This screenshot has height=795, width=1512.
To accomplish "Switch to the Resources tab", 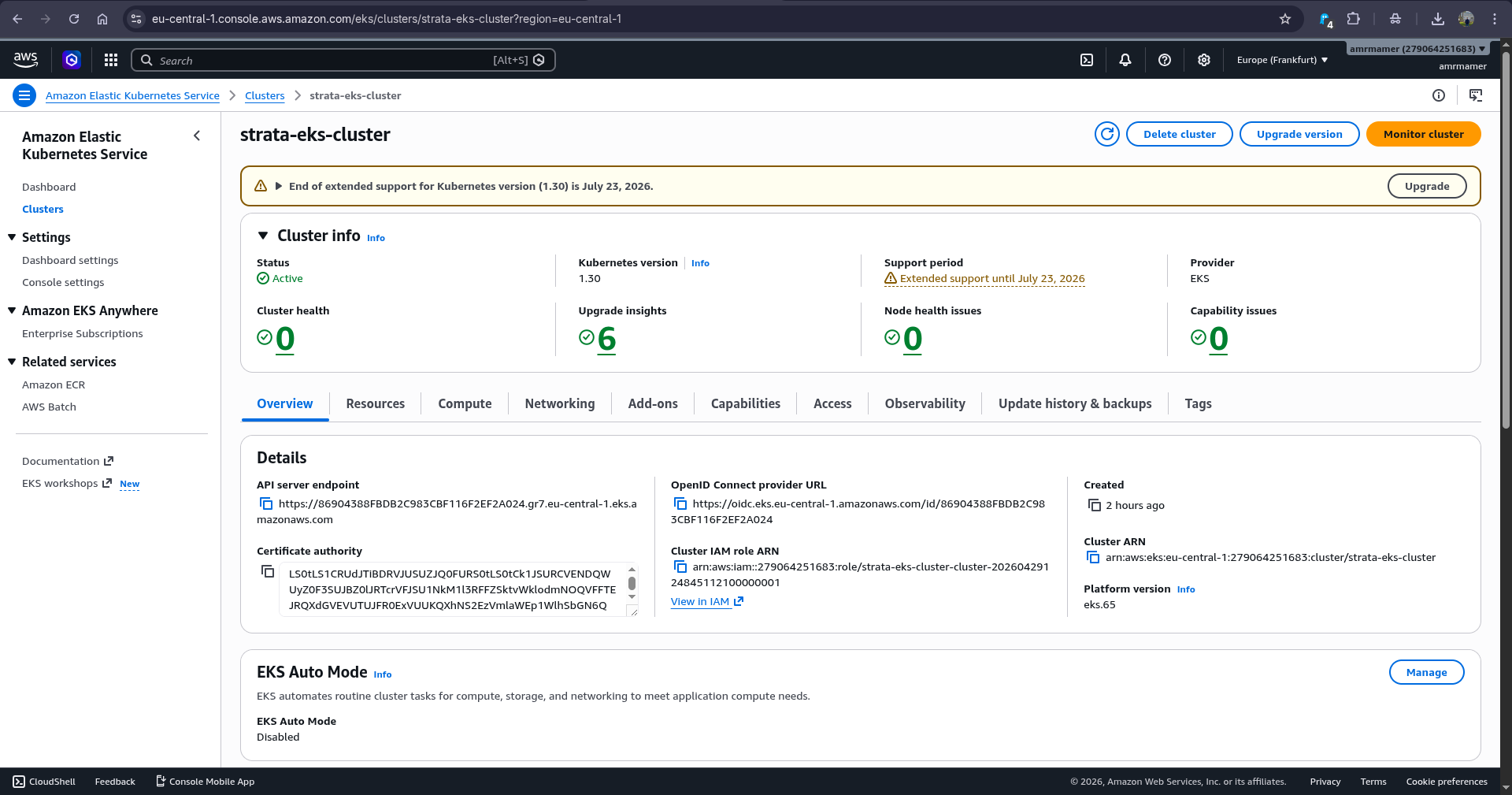I will click(x=375, y=403).
